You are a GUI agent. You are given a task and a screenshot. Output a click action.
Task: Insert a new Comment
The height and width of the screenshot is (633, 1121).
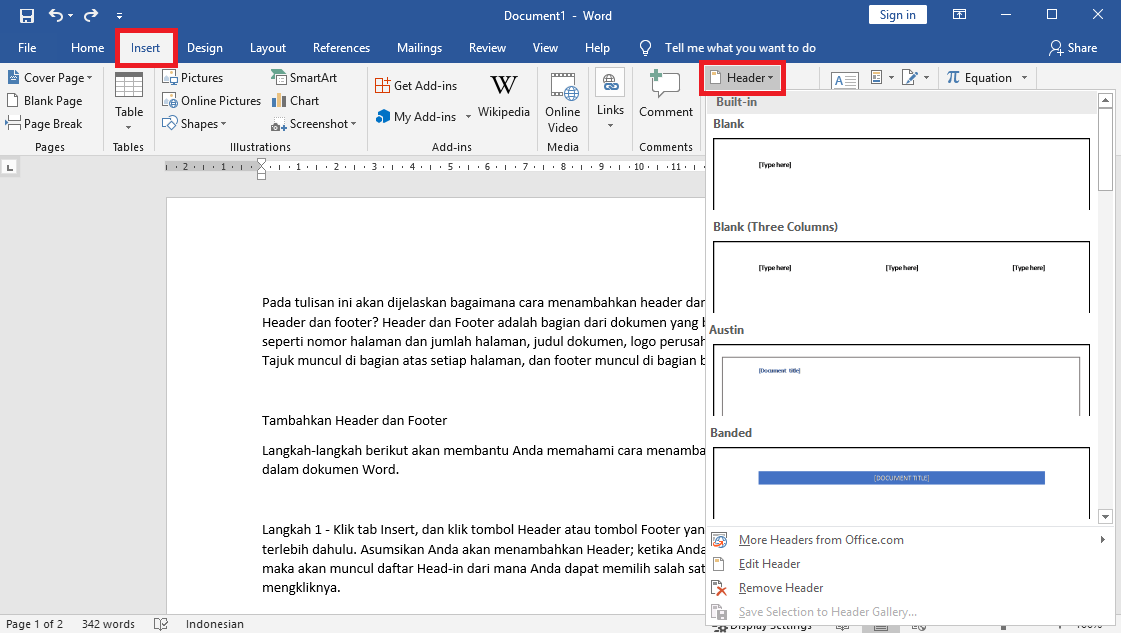(x=666, y=95)
